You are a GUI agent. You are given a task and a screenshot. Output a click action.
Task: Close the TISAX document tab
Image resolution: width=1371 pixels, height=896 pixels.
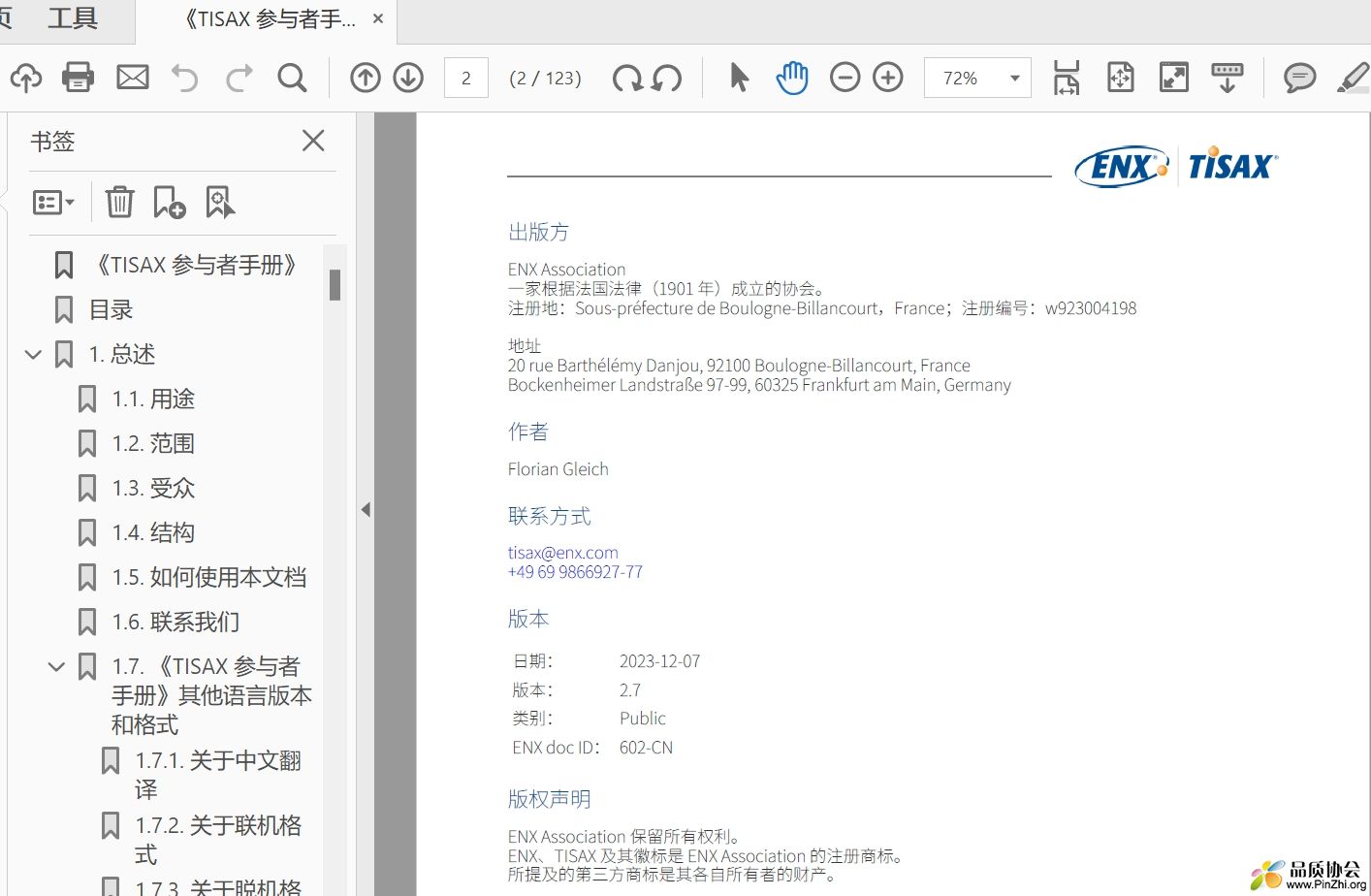(378, 18)
